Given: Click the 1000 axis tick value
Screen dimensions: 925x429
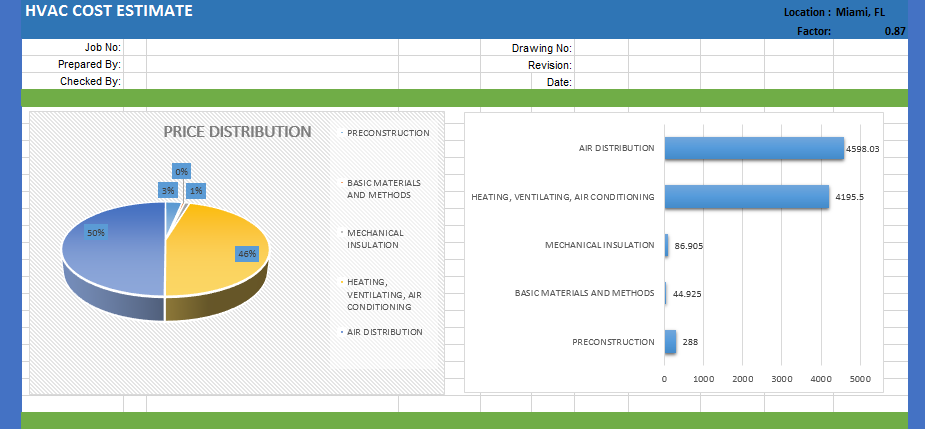Looking at the screenshot, I should click(704, 379).
